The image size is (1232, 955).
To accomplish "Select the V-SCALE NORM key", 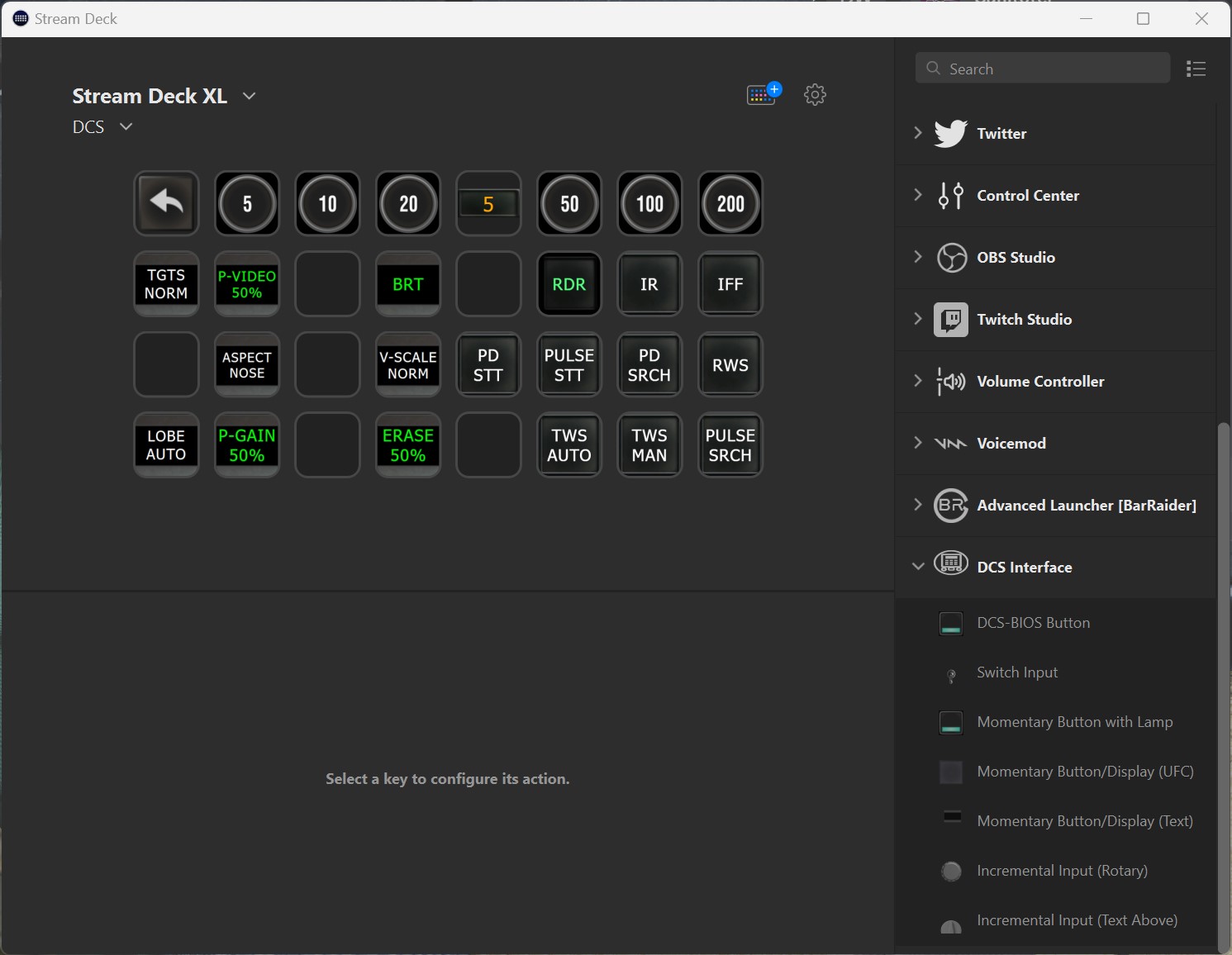I will (x=408, y=364).
